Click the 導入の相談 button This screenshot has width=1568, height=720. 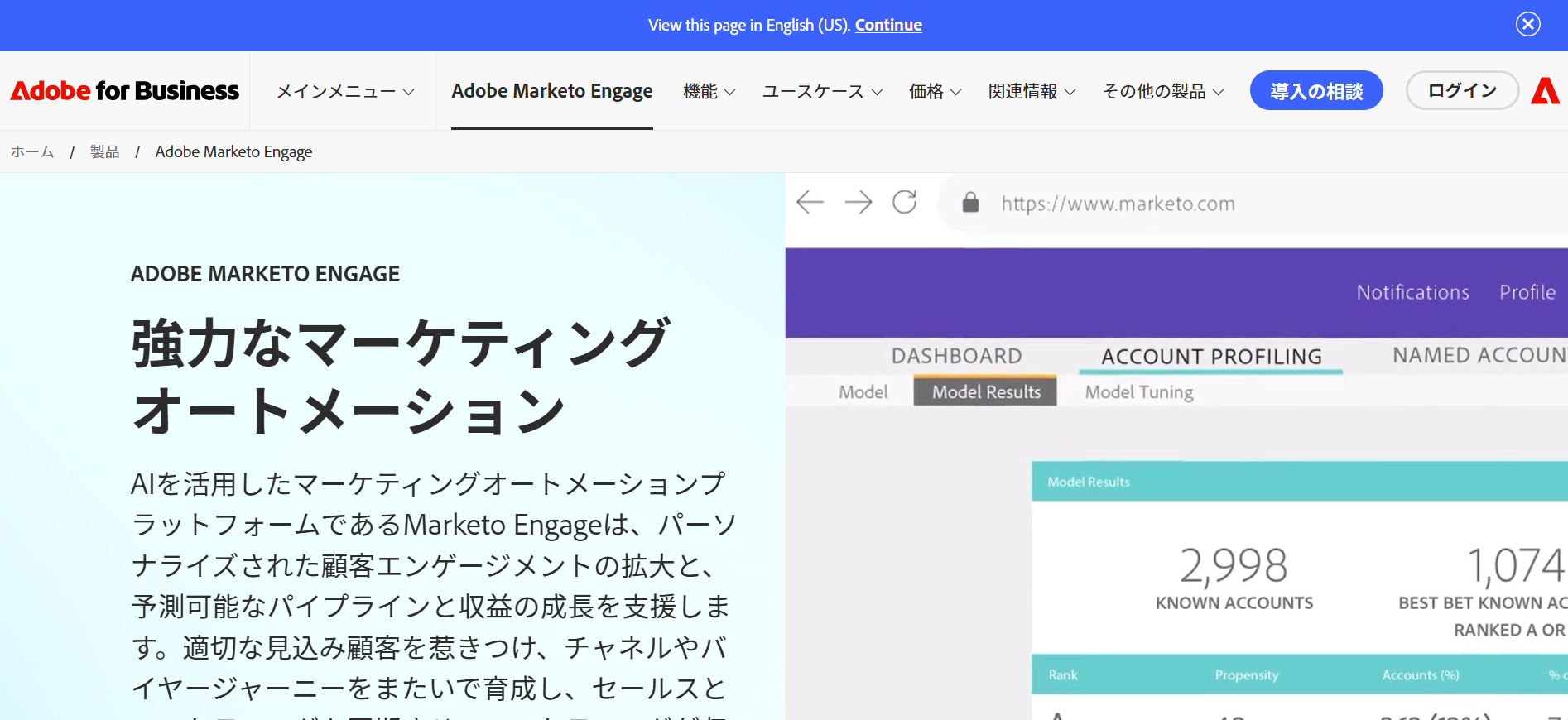click(x=1315, y=91)
